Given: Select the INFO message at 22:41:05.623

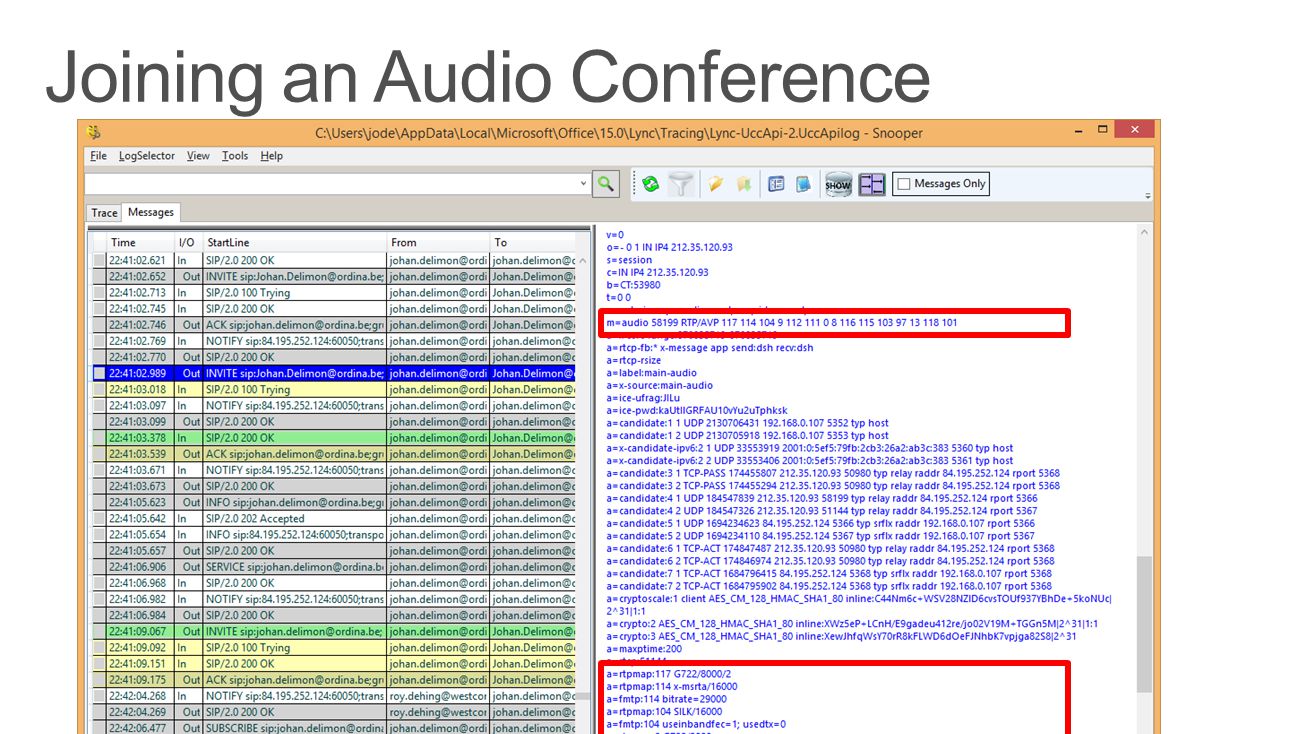Looking at the screenshot, I should point(333,502).
